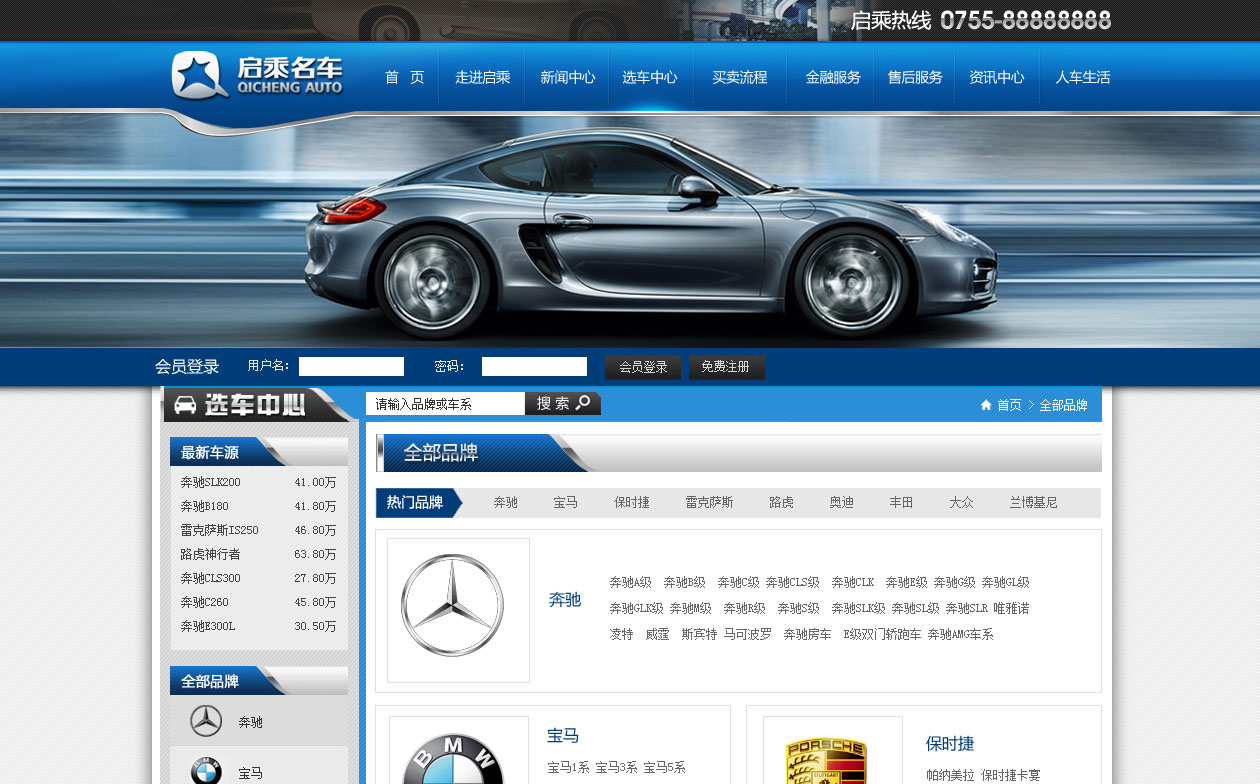The image size is (1260, 784).
Task: Select 兰博基尼 in the 热门品牌 bar
Action: (x=1033, y=502)
